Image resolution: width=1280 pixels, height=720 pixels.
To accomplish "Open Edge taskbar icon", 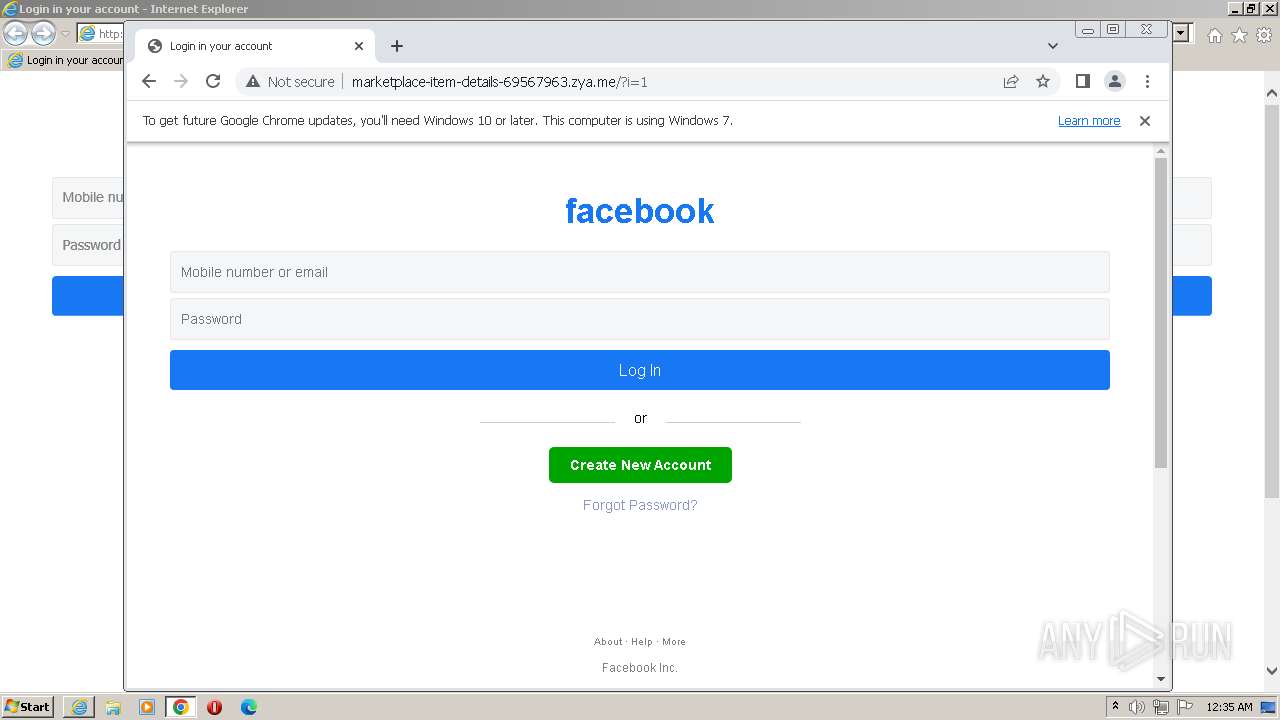I will [249, 707].
